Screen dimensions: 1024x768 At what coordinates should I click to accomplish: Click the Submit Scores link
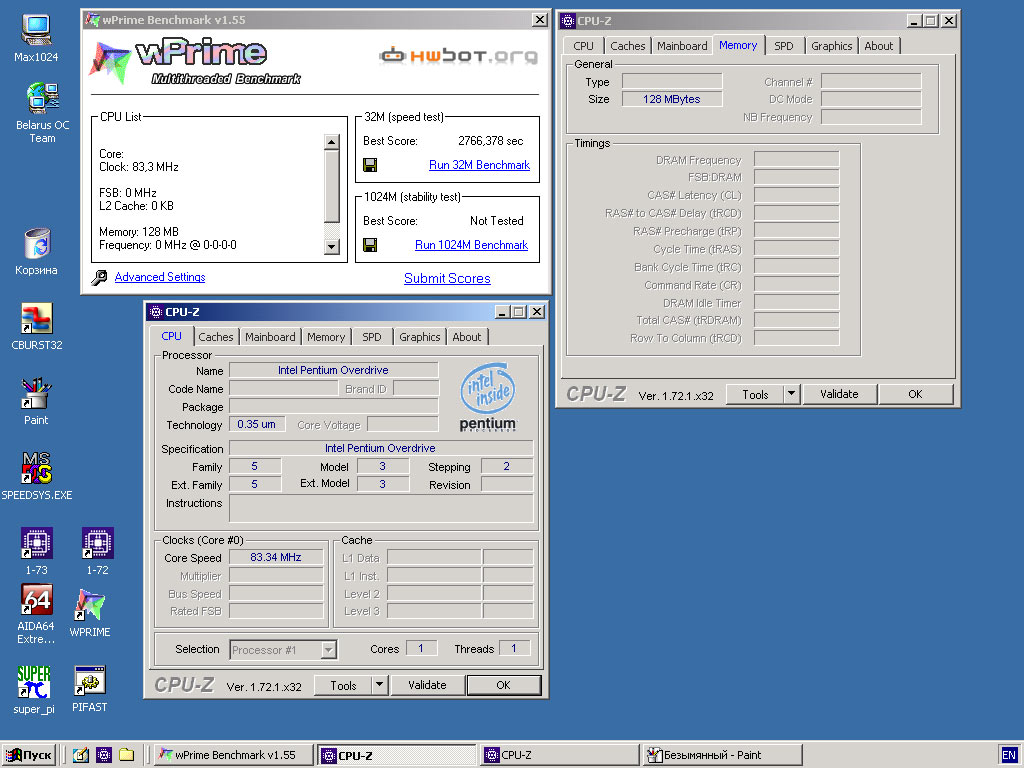447,279
